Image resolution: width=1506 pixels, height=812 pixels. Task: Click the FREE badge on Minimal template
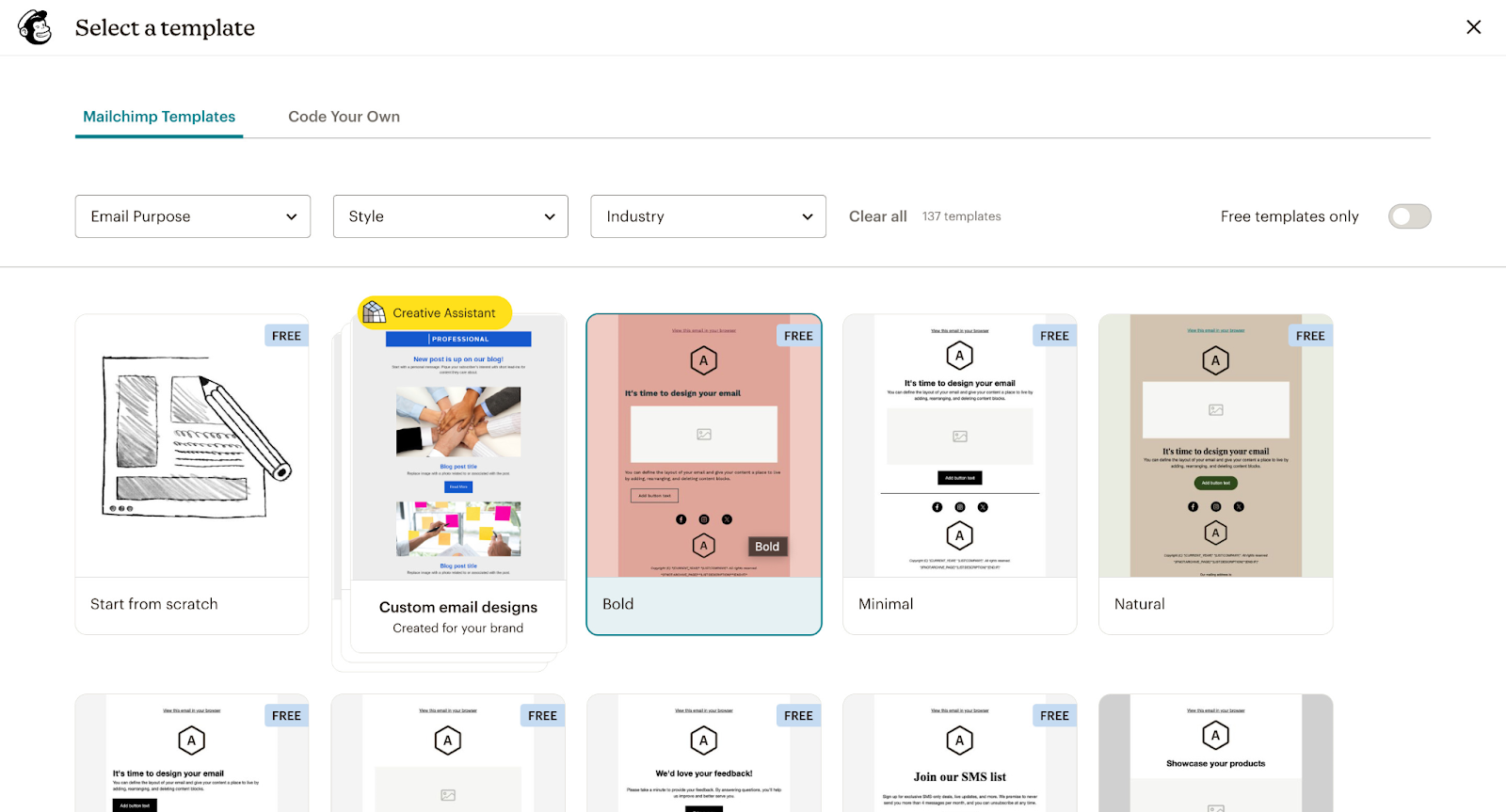tap(1054, 336)
